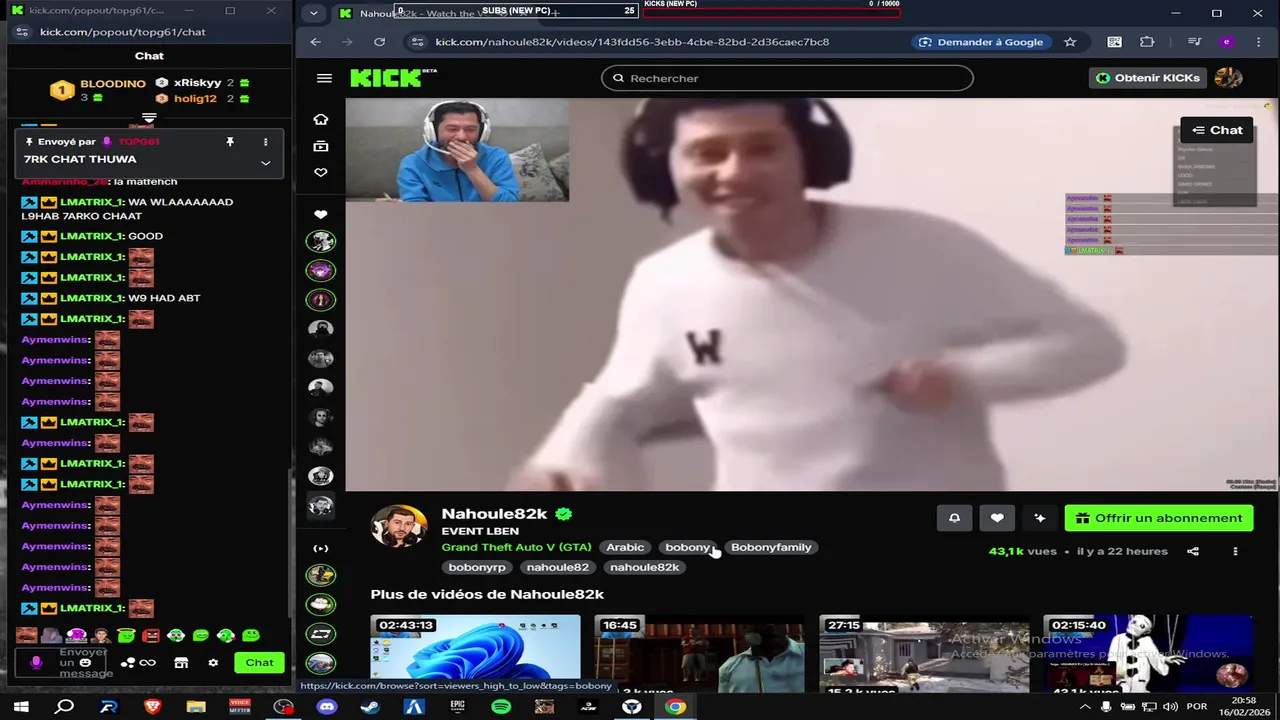Open chat settings gear
This screenshot has width=1280, height=720.
click(x=213, y=662)
